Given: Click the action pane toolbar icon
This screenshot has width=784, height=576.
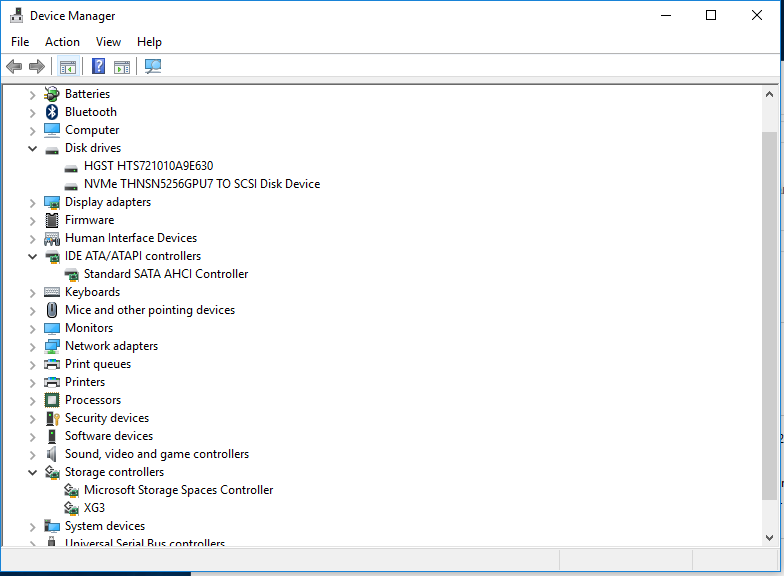Looking at the screenshot, I should (122, 66).
